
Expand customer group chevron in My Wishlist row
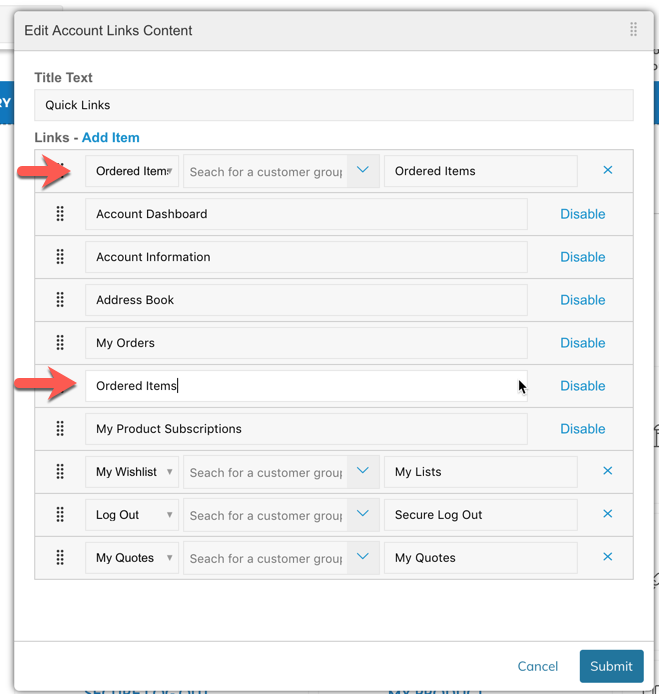[x=363, y=472]
